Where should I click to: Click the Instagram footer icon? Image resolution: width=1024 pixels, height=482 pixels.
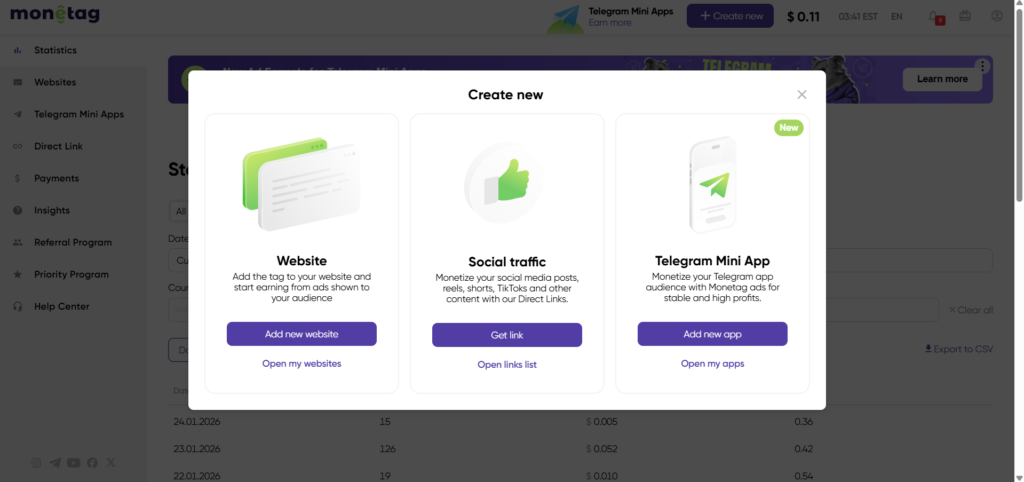coord(37,462)
